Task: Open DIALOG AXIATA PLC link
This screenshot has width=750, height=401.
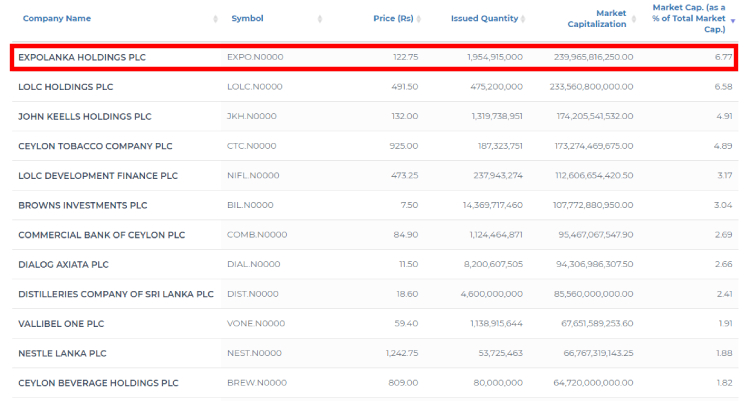Action: (x=63, y=265)
